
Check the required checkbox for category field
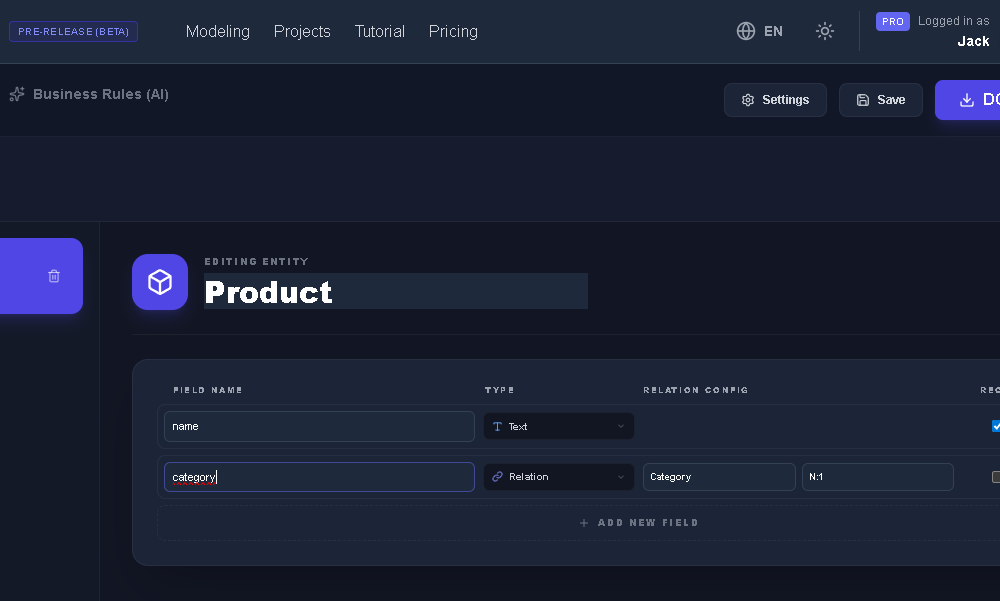coord(996,477)
